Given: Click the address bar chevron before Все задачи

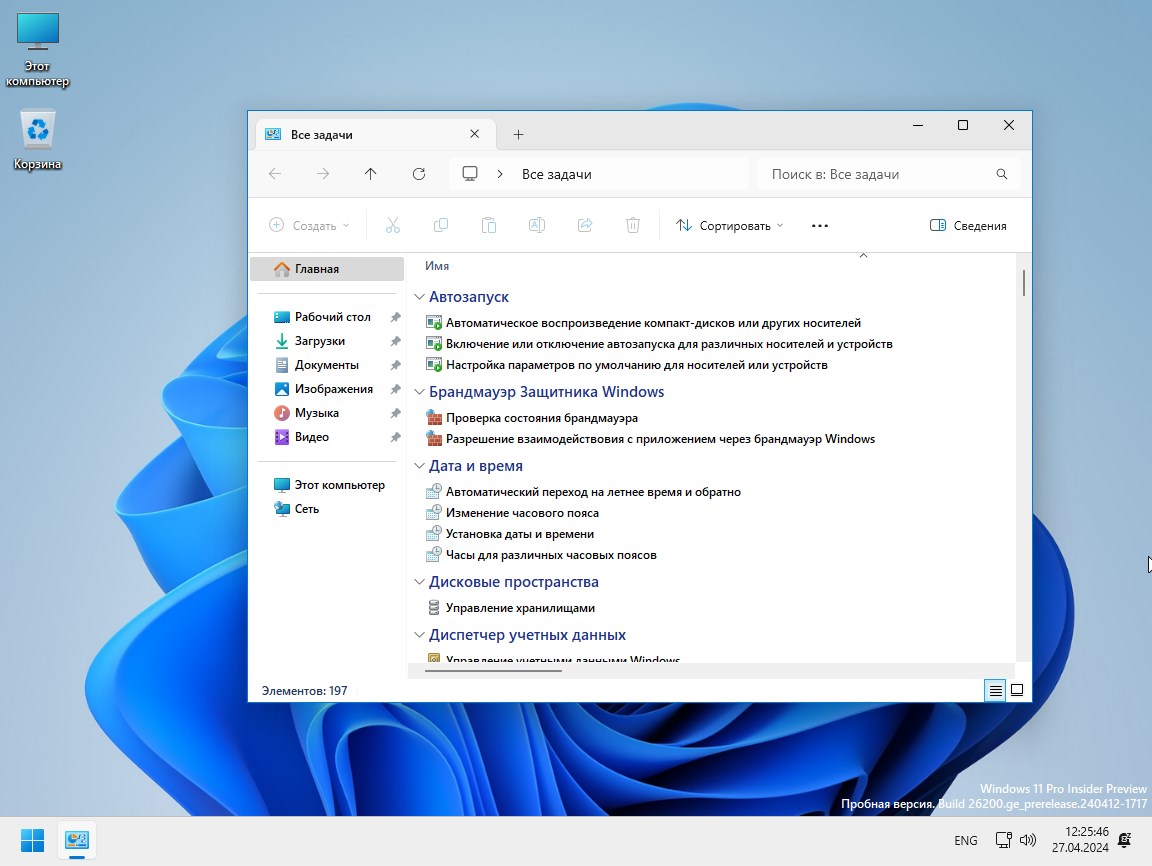Looking at the screenshot, I should [500, 174].
